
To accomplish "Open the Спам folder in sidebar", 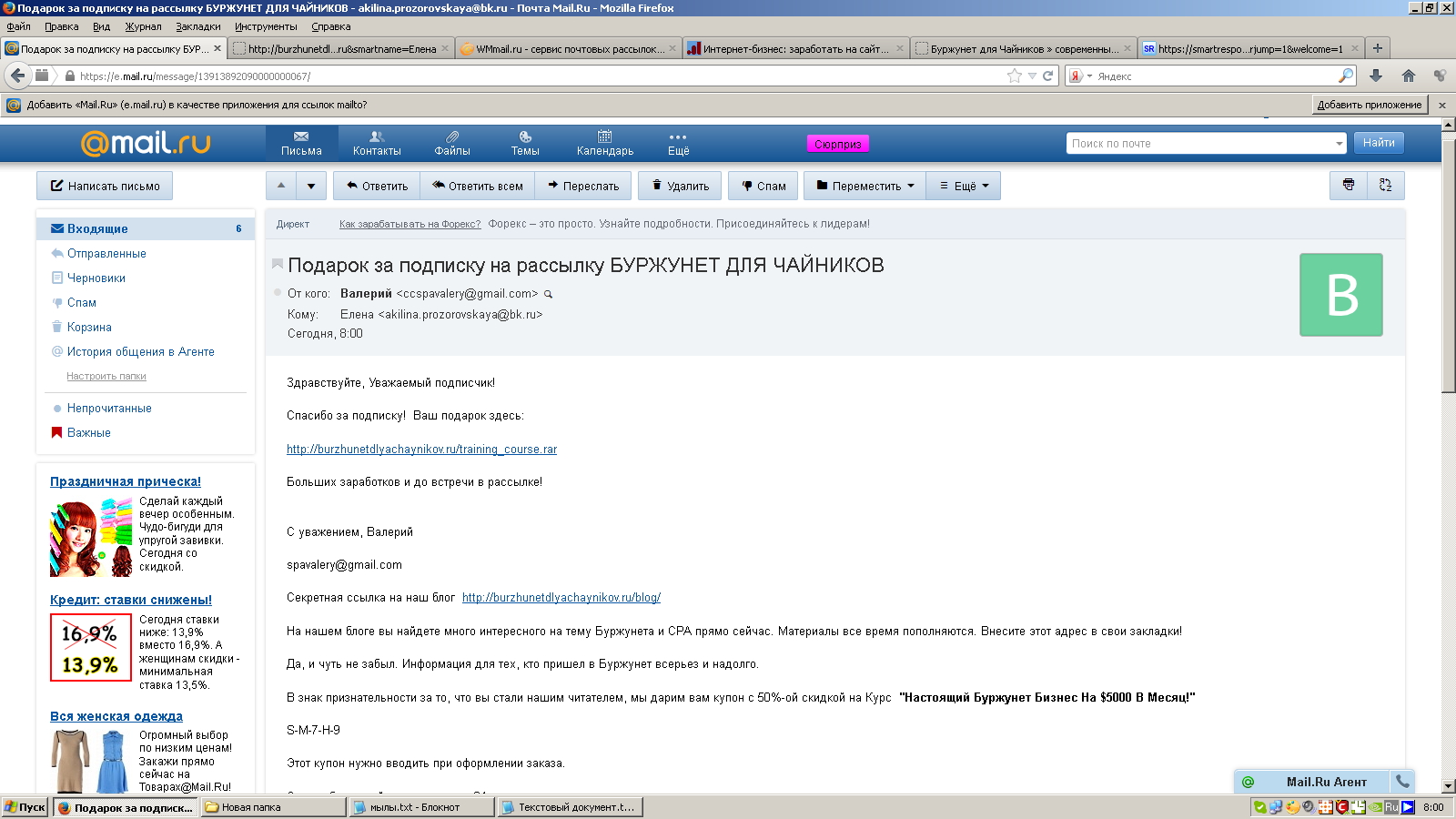I will point(82,302).
